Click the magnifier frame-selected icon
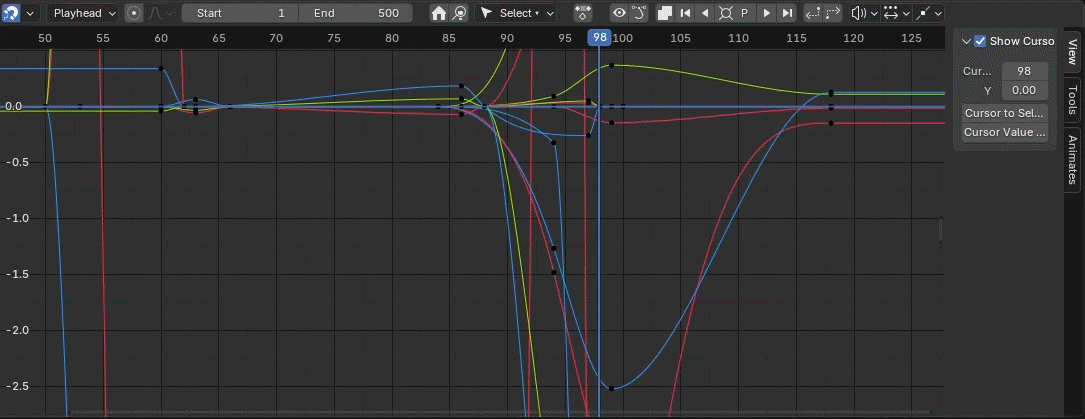Image resolution: width=1085 pixels, height=419 pixels. coord(459,13)
